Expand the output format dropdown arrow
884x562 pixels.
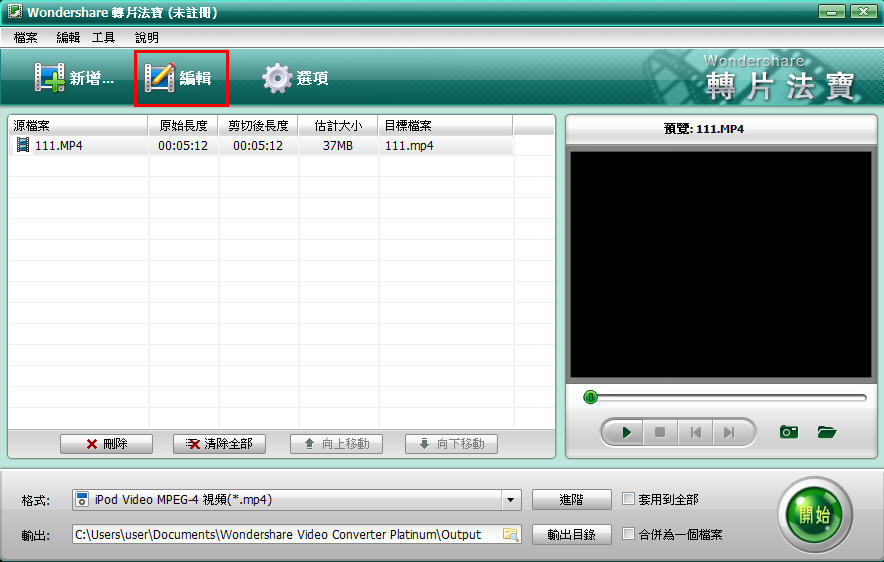click(511, 499)
